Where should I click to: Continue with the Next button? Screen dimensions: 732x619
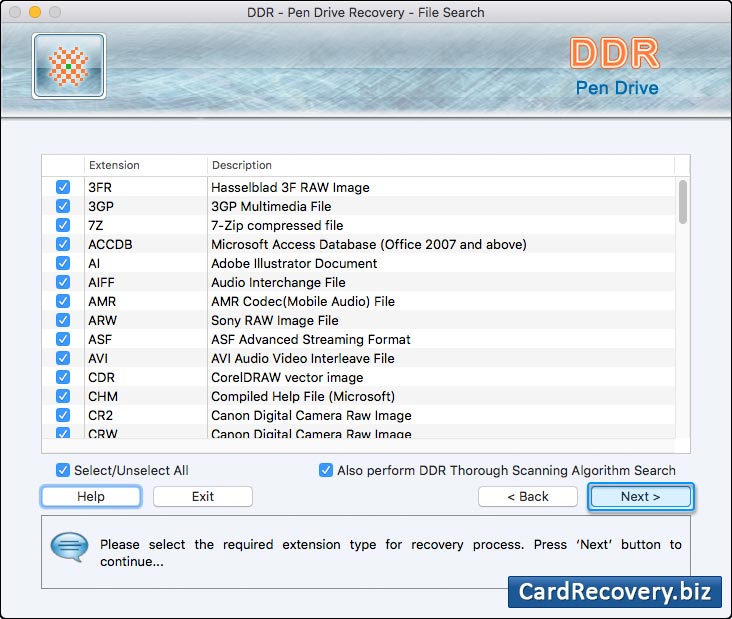point(640,496)
